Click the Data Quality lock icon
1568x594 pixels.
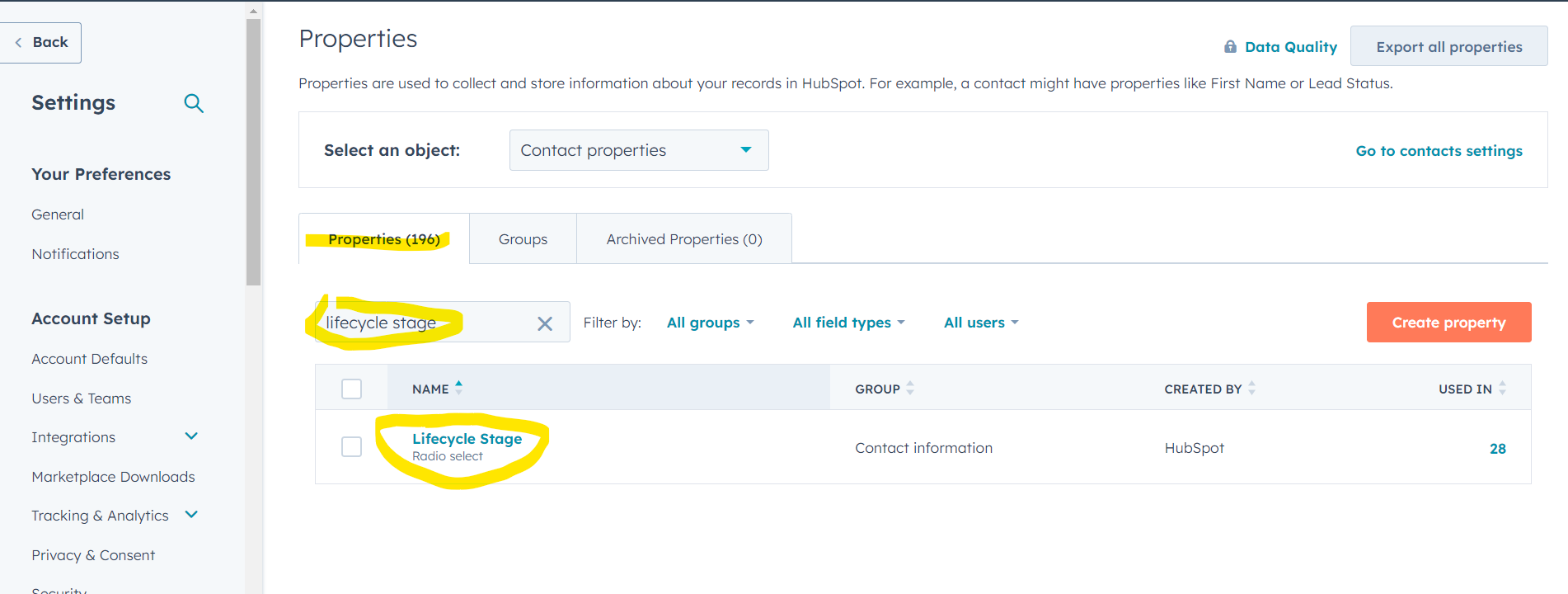click(x=1230, y=47)
